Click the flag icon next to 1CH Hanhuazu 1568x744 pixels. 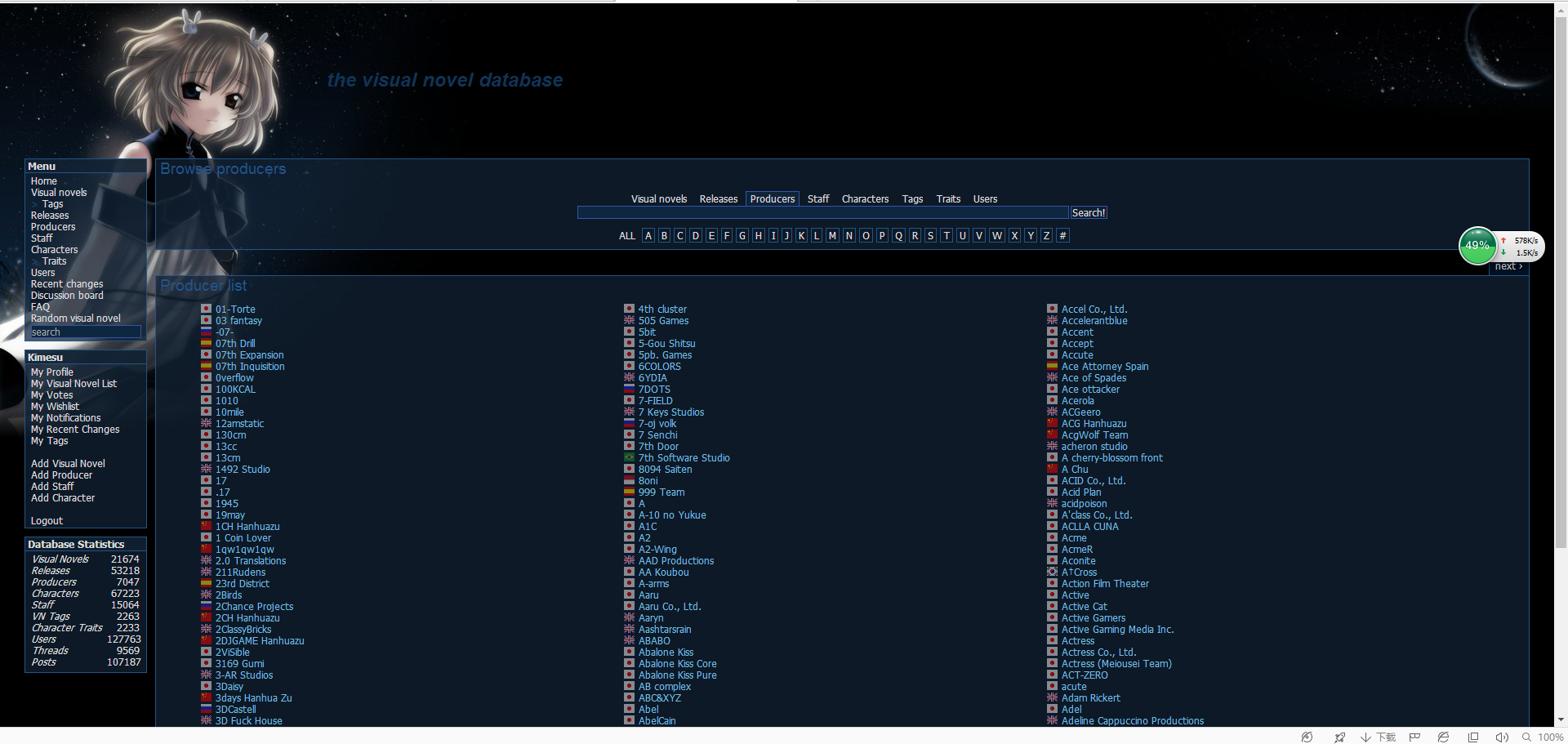[x=207, y=526]
